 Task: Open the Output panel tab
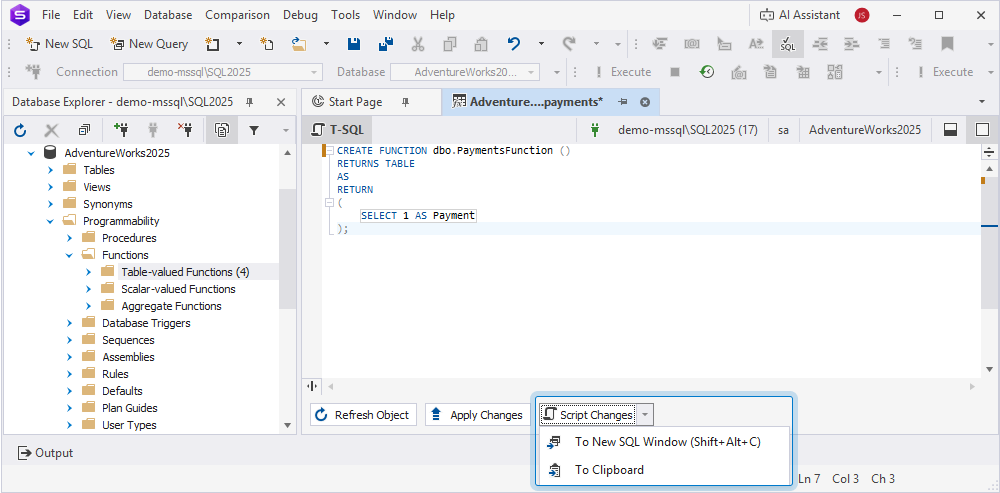[45, 453]
